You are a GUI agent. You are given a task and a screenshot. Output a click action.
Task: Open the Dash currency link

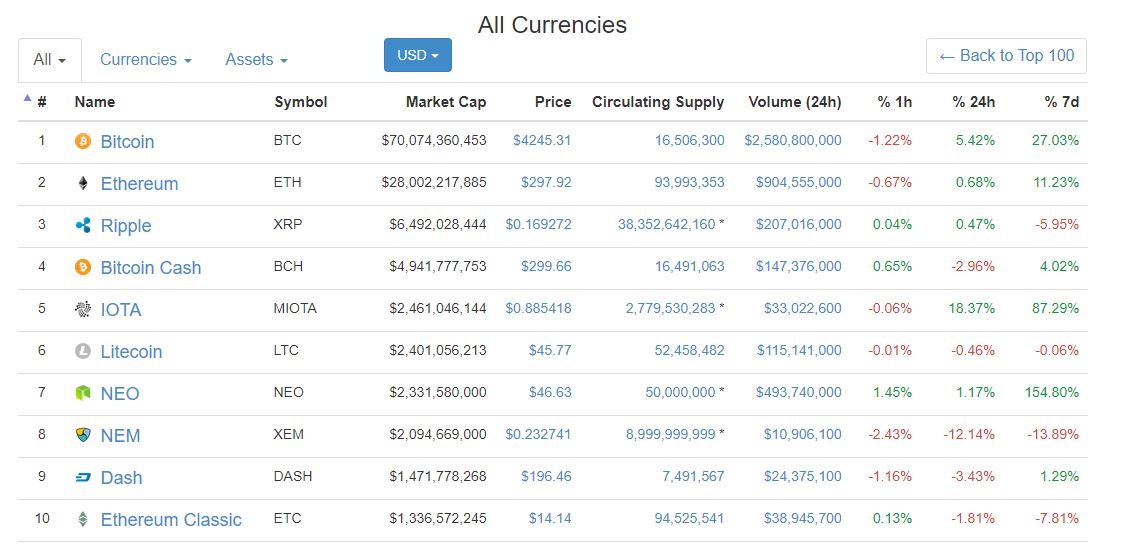(x=122, y=478)
